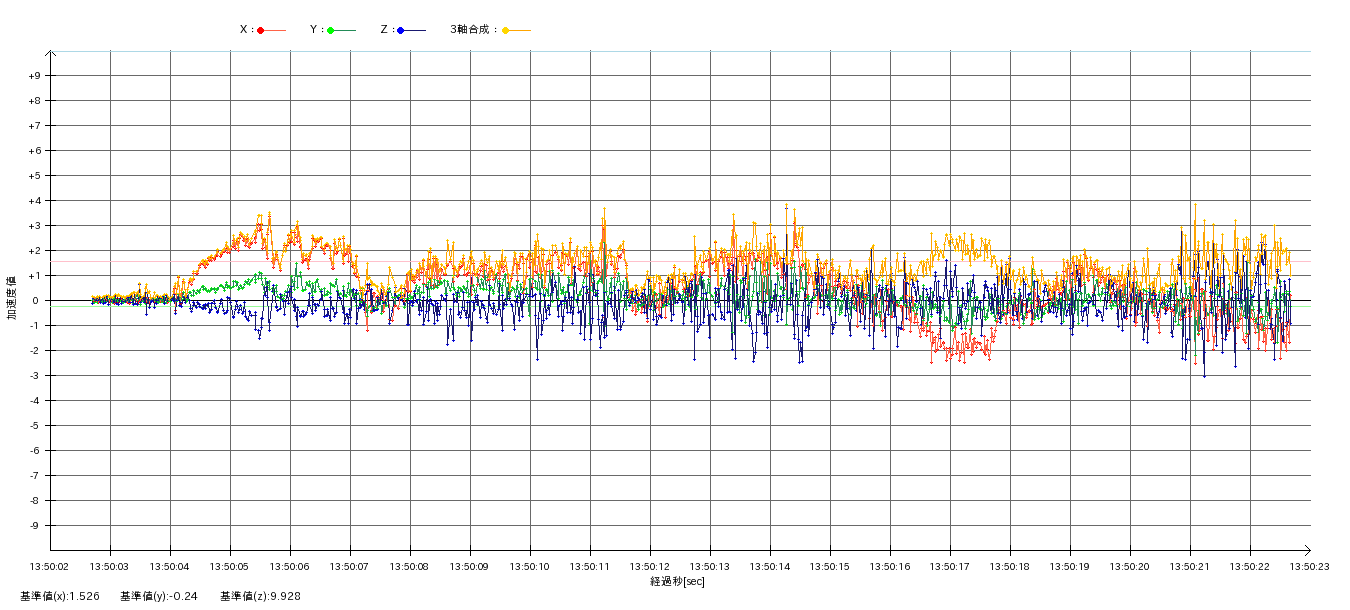Screen dimensions: 1350x610
Task: Select the 'Y :' legend label
Action: [x=316, y=30]
